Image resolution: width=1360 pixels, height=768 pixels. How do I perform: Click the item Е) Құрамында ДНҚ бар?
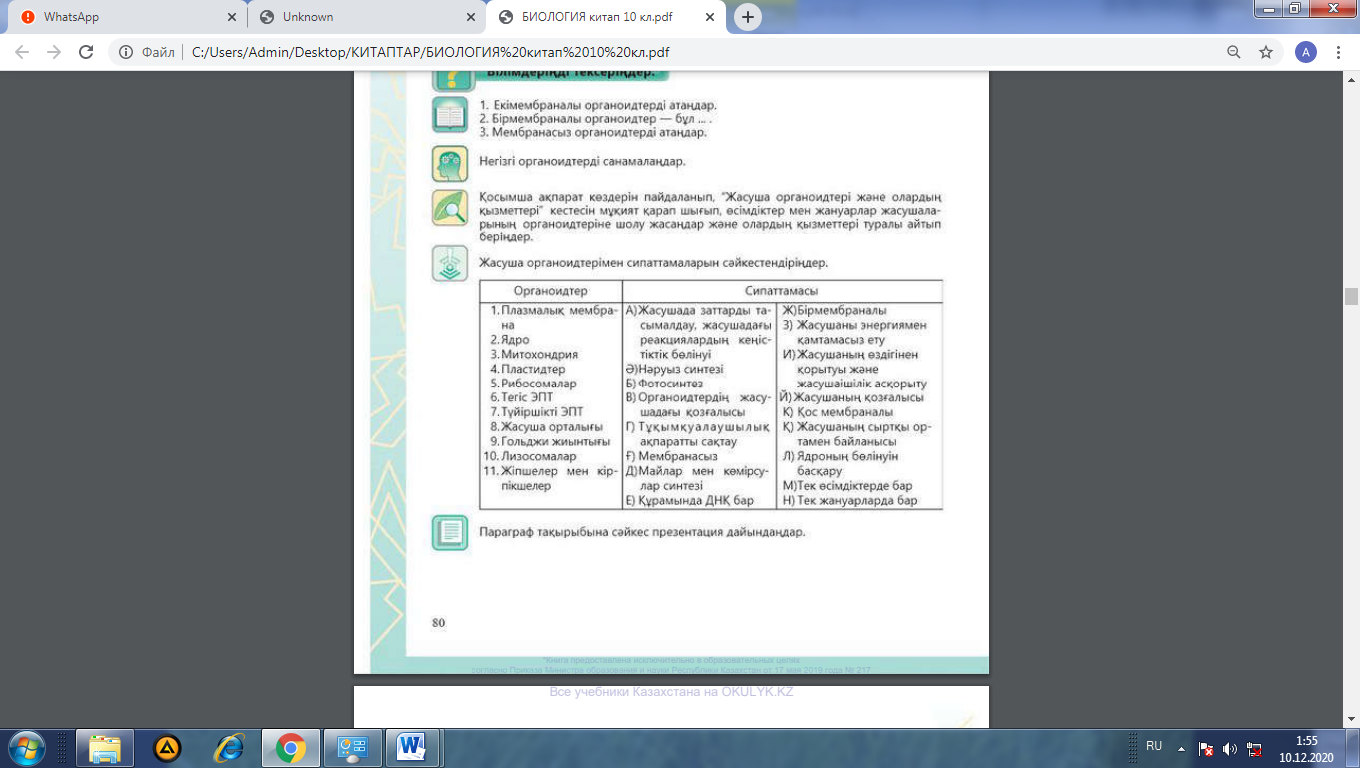[x=690, y=500]
